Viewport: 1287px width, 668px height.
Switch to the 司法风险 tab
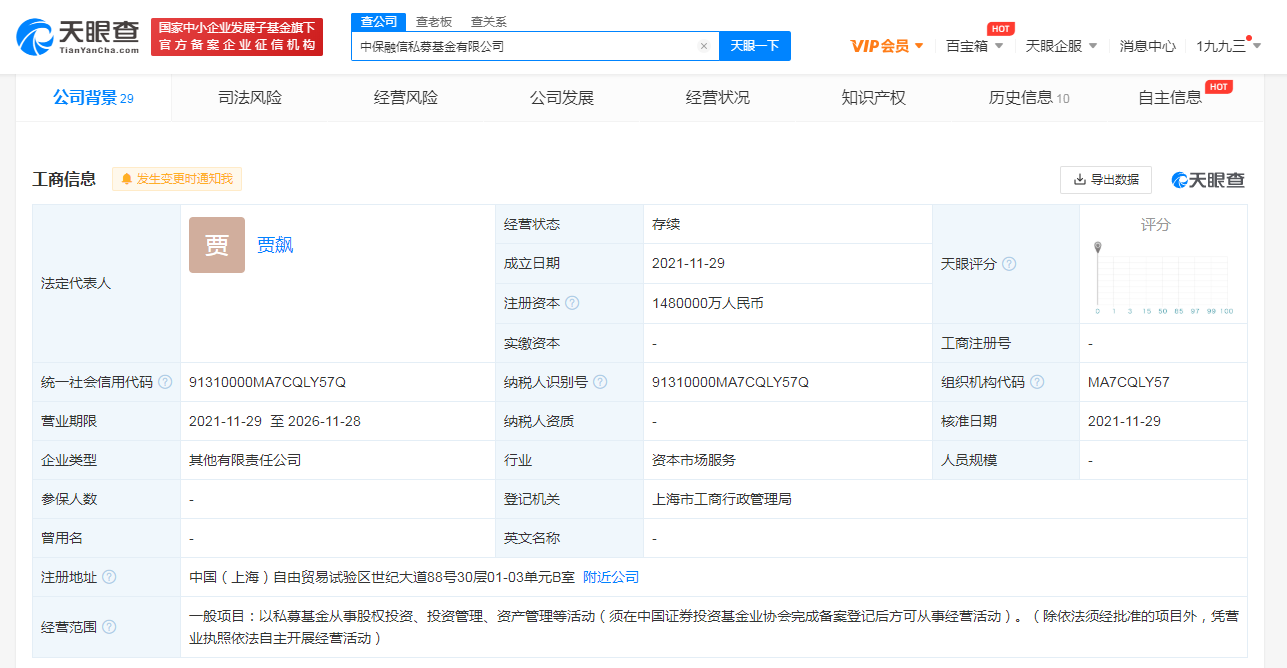[x=251, y=97]
